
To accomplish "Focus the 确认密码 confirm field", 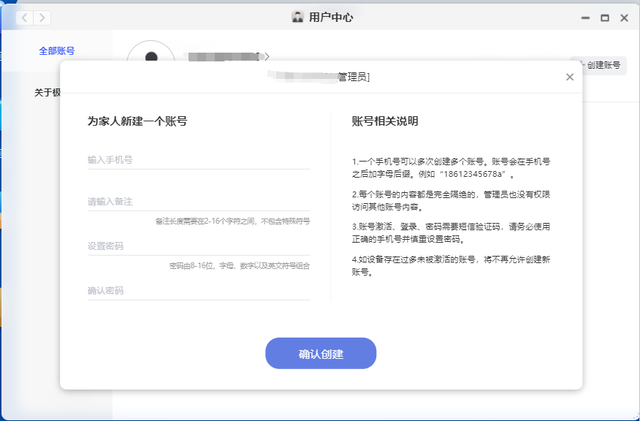I will (x=198, y=291).
